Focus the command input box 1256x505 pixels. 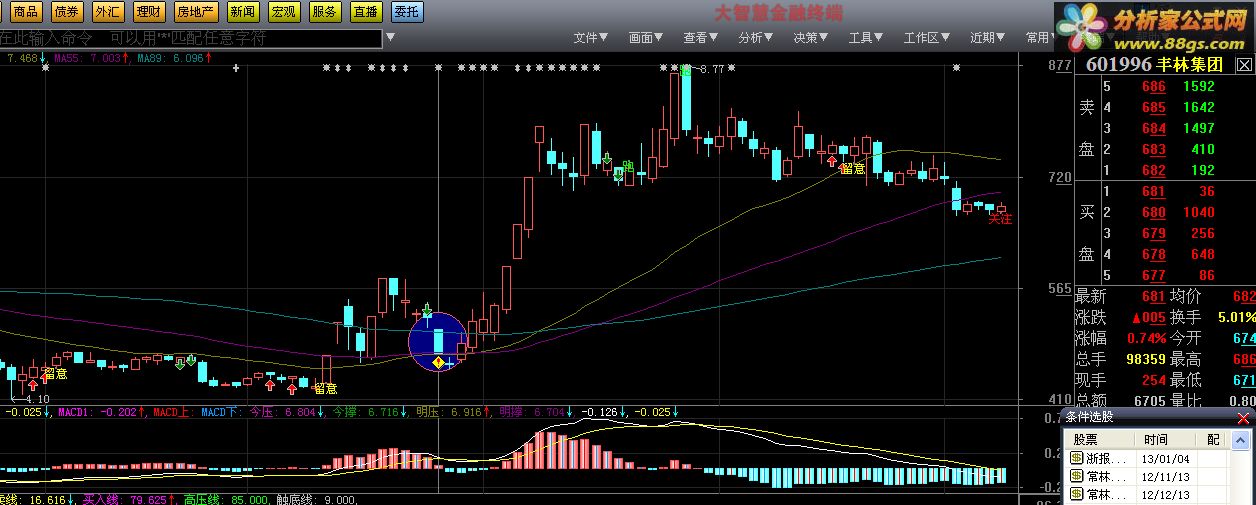click(190, 38)
